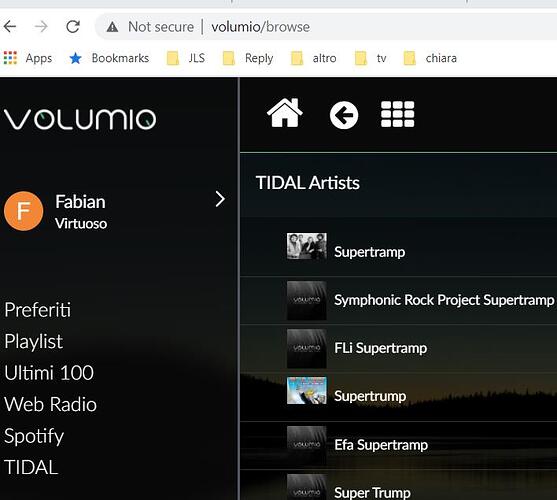Click the browser back arrow
This screenshot has width=557, height=500.
10,27
